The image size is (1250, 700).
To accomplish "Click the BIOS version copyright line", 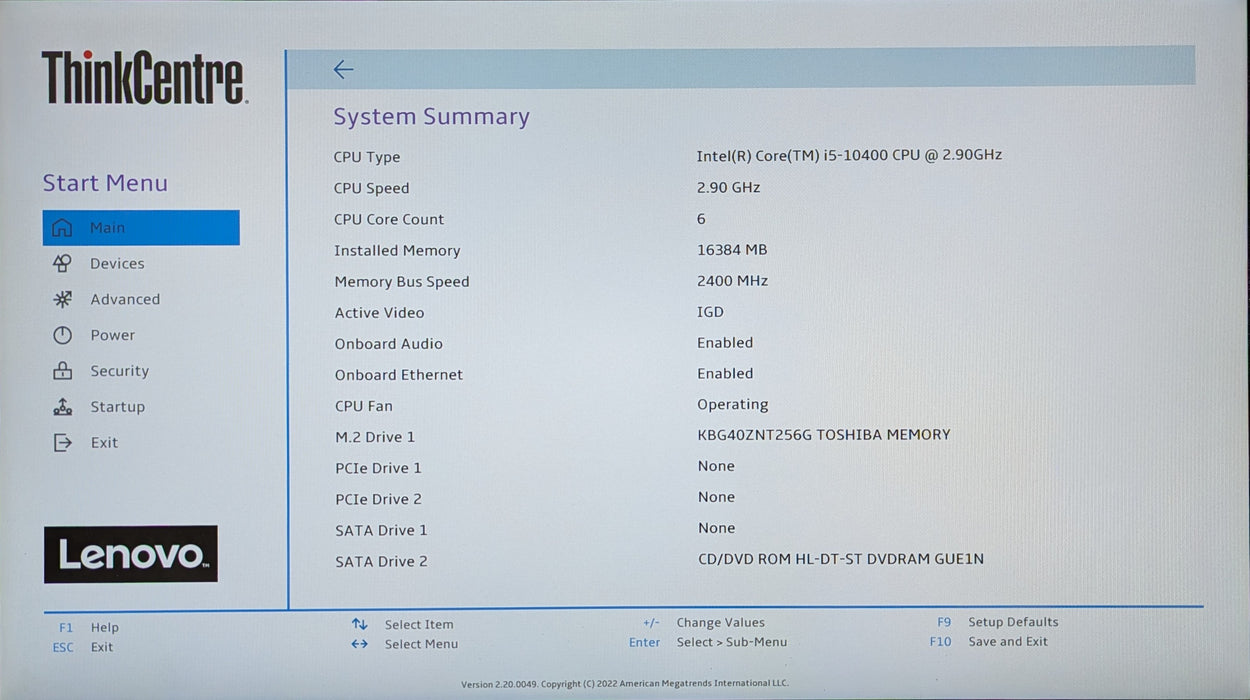I will pyautogui.click(x=625, y=684).
